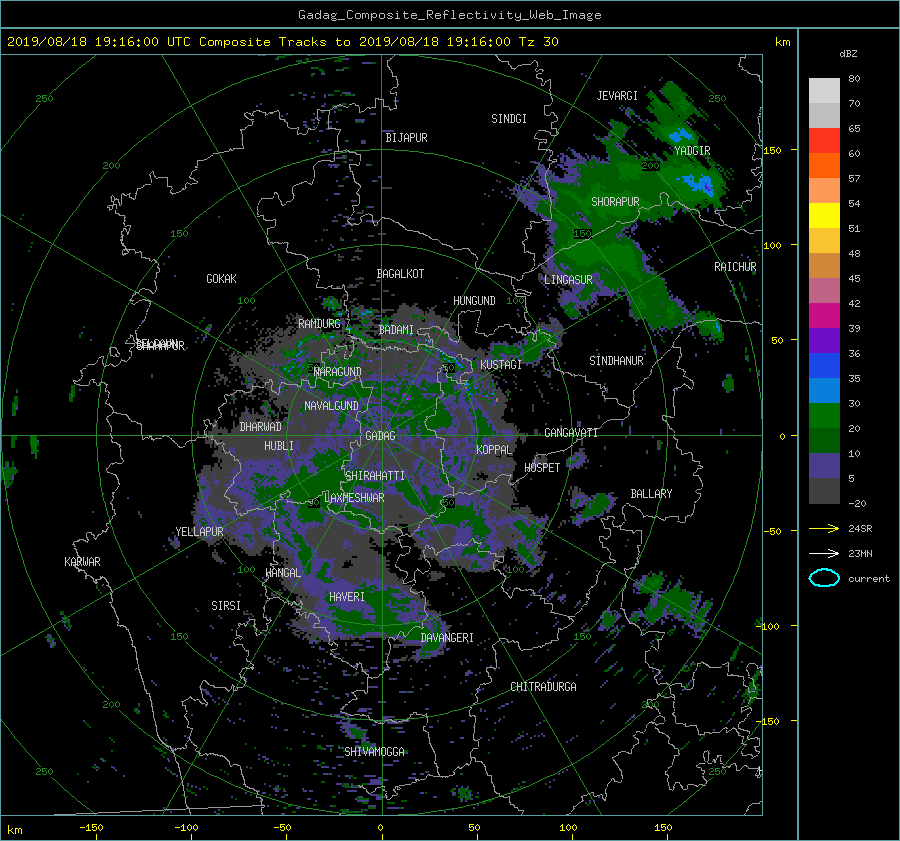The height and width of the screenshot is (841, 900).
Task: Click the DAVANGERI city label
Action: [447, 638]
